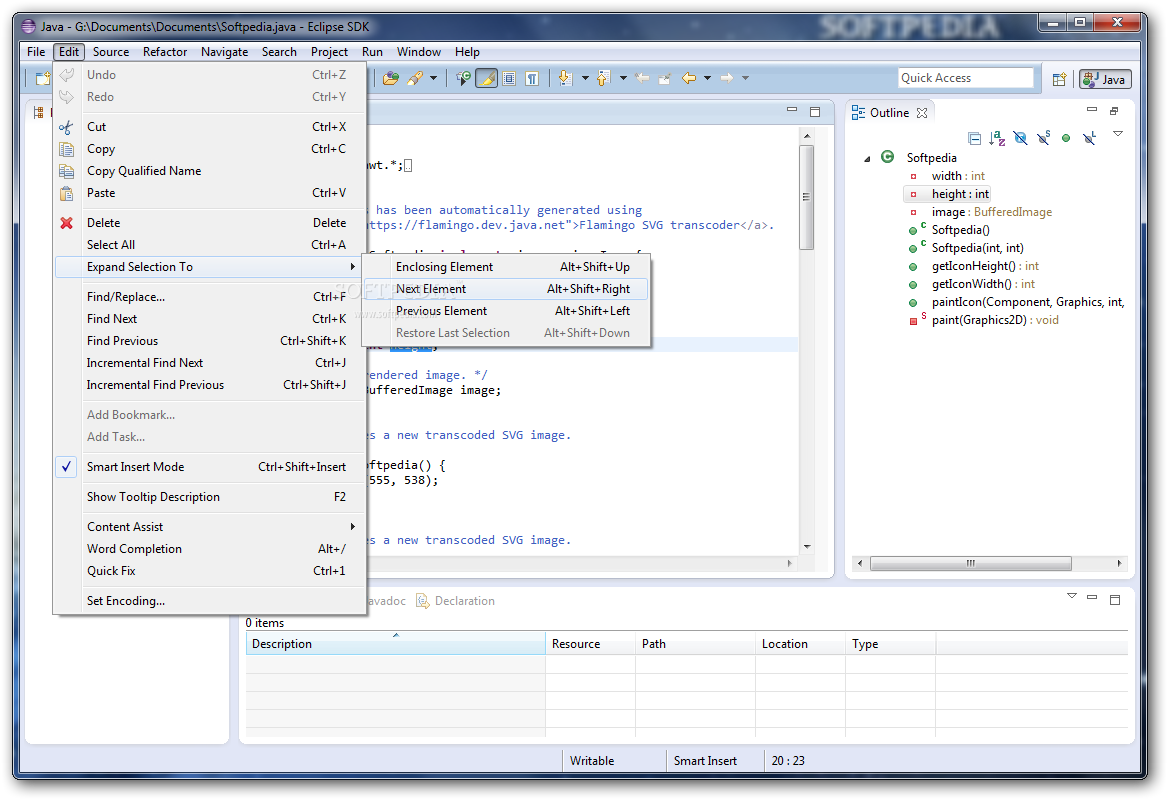Image resolution: width=1168 pixels, height=800 pixels.
Task: Open the Refactor menu
Action: pyautogui.click(x=165, y=52)
